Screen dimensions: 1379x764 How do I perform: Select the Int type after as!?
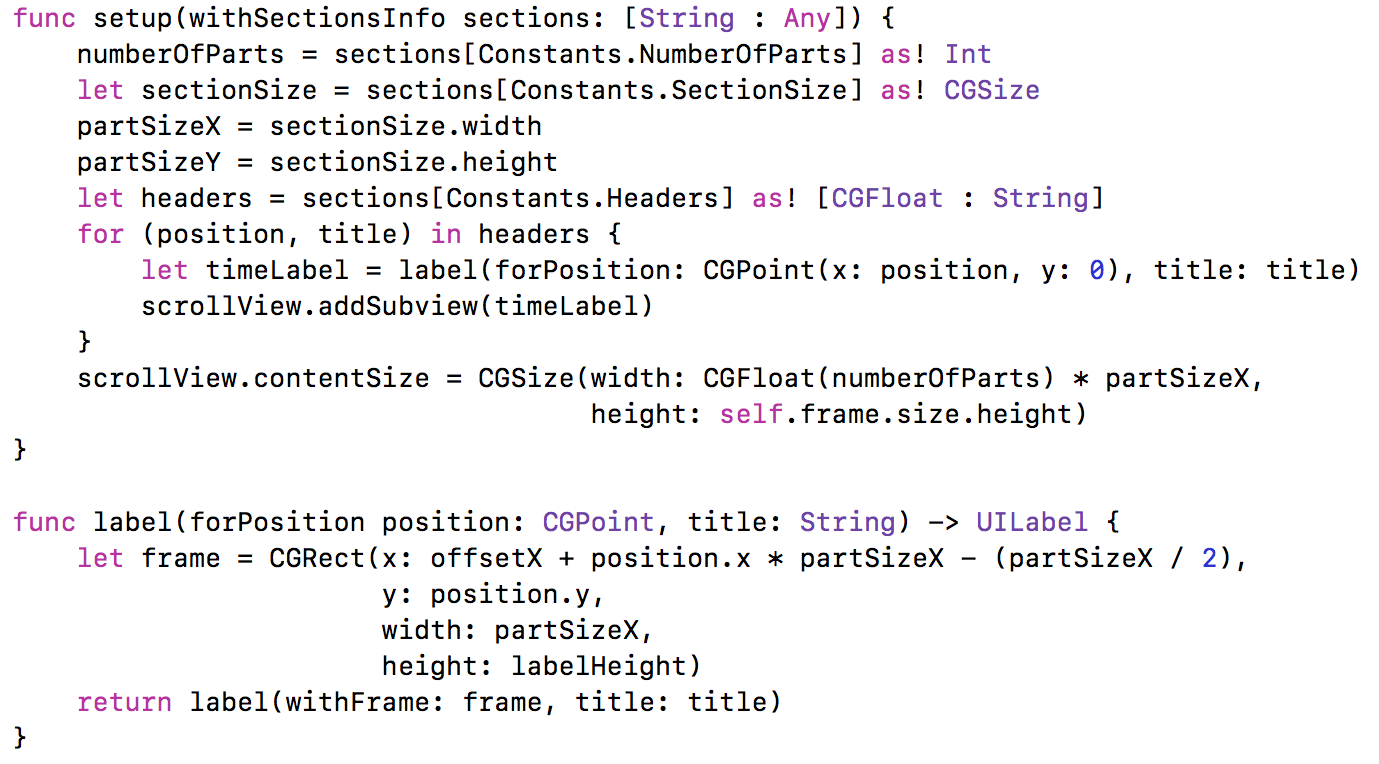[x=968, y=54]
